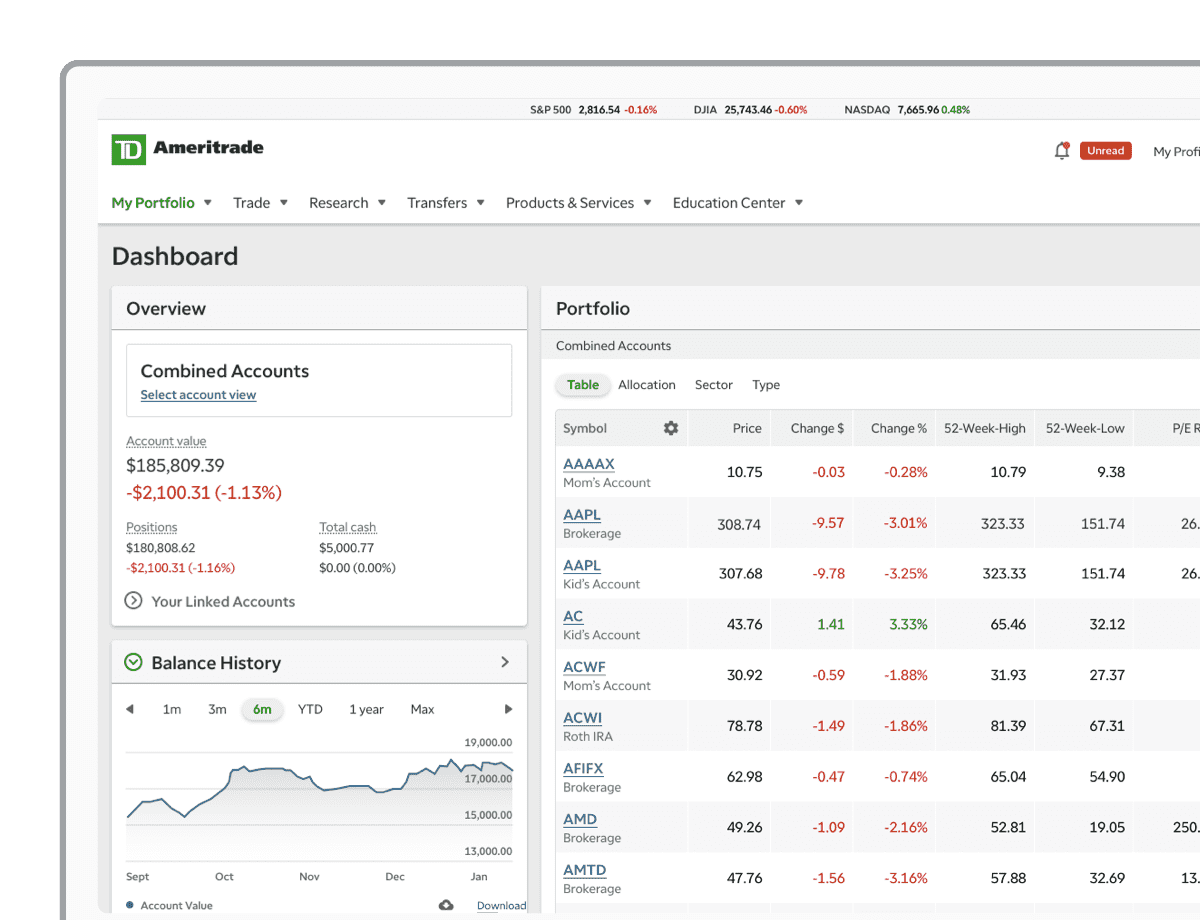Open the Research dropdown menu
This screenshot has width=1200, height=920.
pyautogui.click(x=347, y=202)
